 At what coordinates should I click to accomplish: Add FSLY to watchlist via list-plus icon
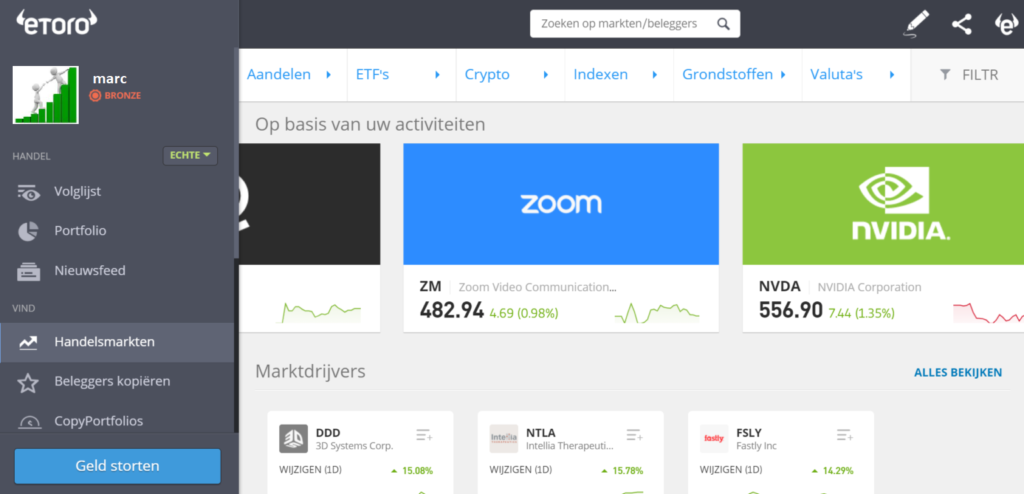coord(844,435)
